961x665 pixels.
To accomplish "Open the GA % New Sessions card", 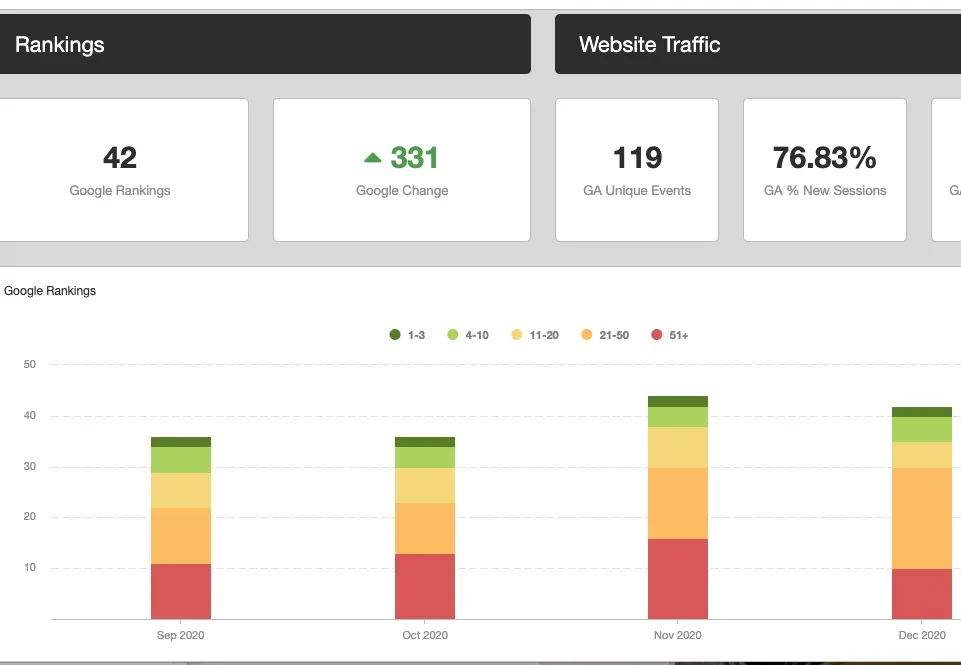I will 825,170.
